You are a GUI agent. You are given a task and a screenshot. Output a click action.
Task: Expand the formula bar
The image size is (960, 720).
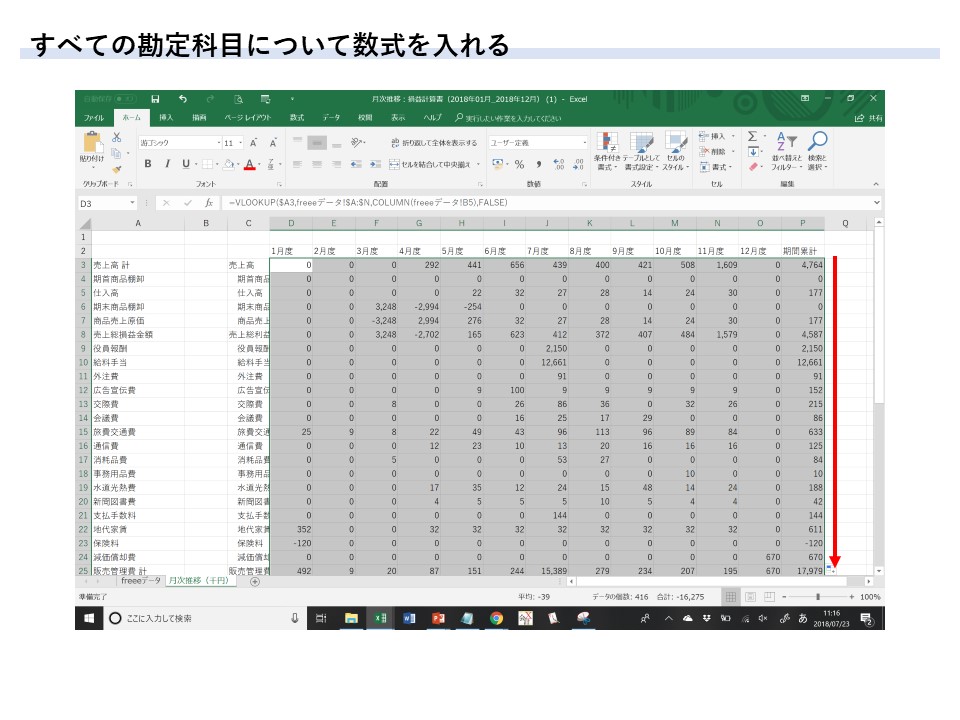tap(876, 203)
